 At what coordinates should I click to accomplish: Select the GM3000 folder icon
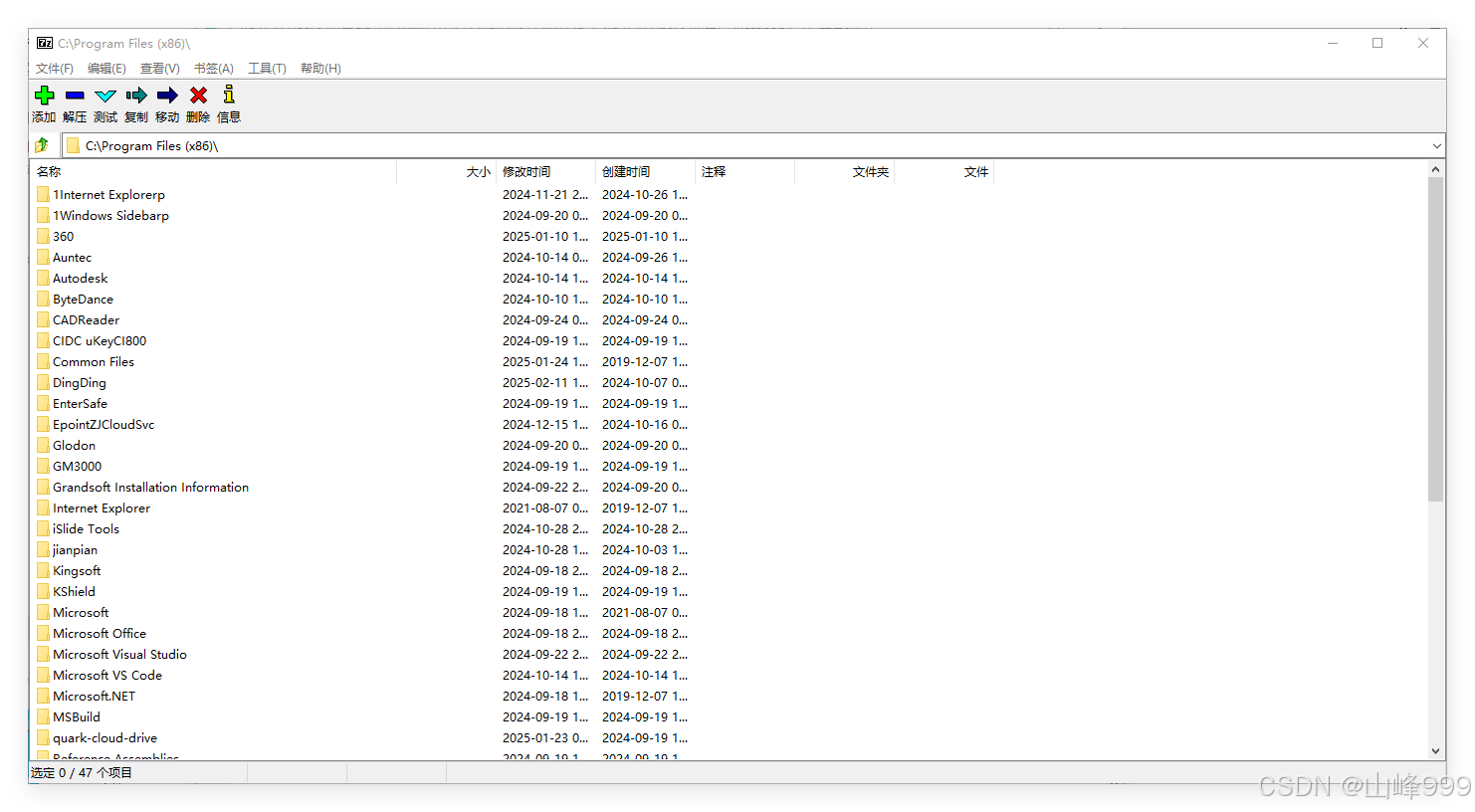click(x=43, y=466)
